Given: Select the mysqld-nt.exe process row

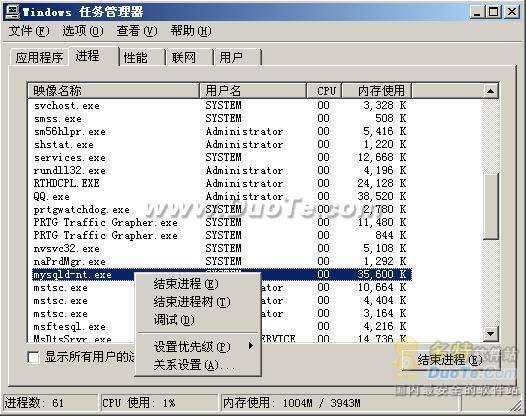Looking at the screenshot, I should [221, 275].
